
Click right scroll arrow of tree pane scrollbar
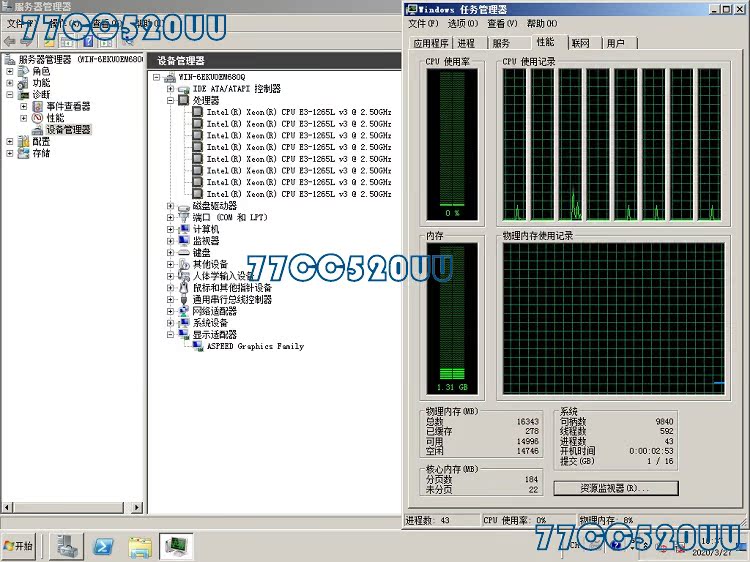(x=137, y=507)
